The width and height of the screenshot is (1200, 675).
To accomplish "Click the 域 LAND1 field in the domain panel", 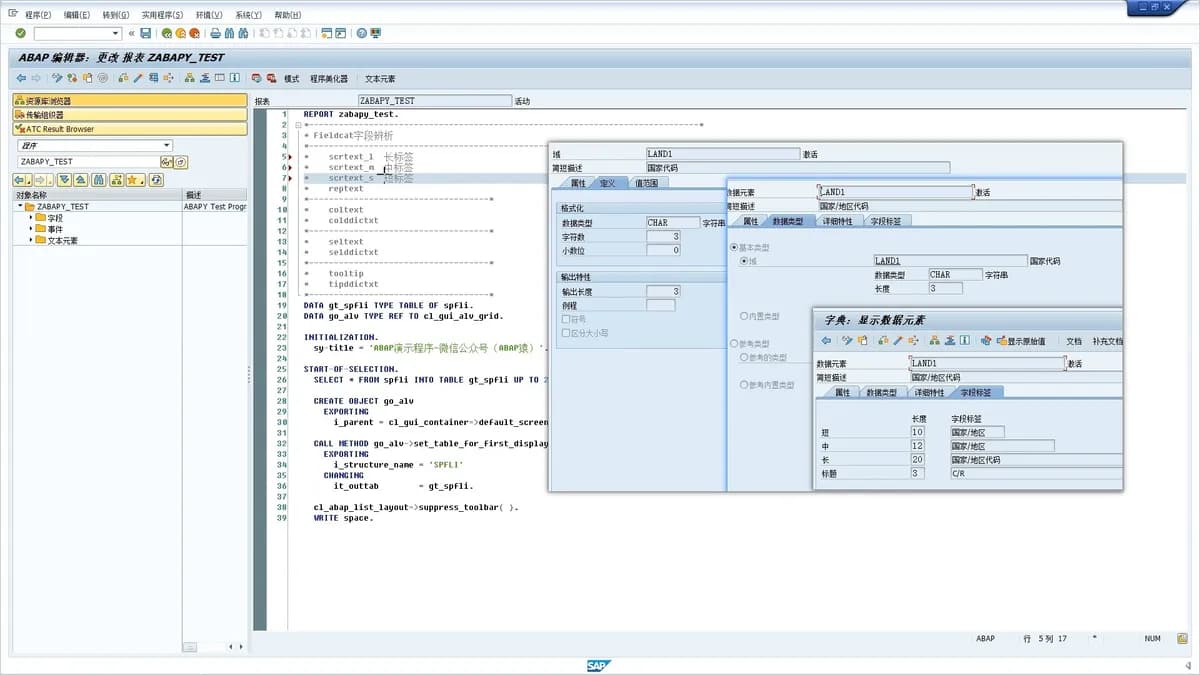I will pos(723,154).
